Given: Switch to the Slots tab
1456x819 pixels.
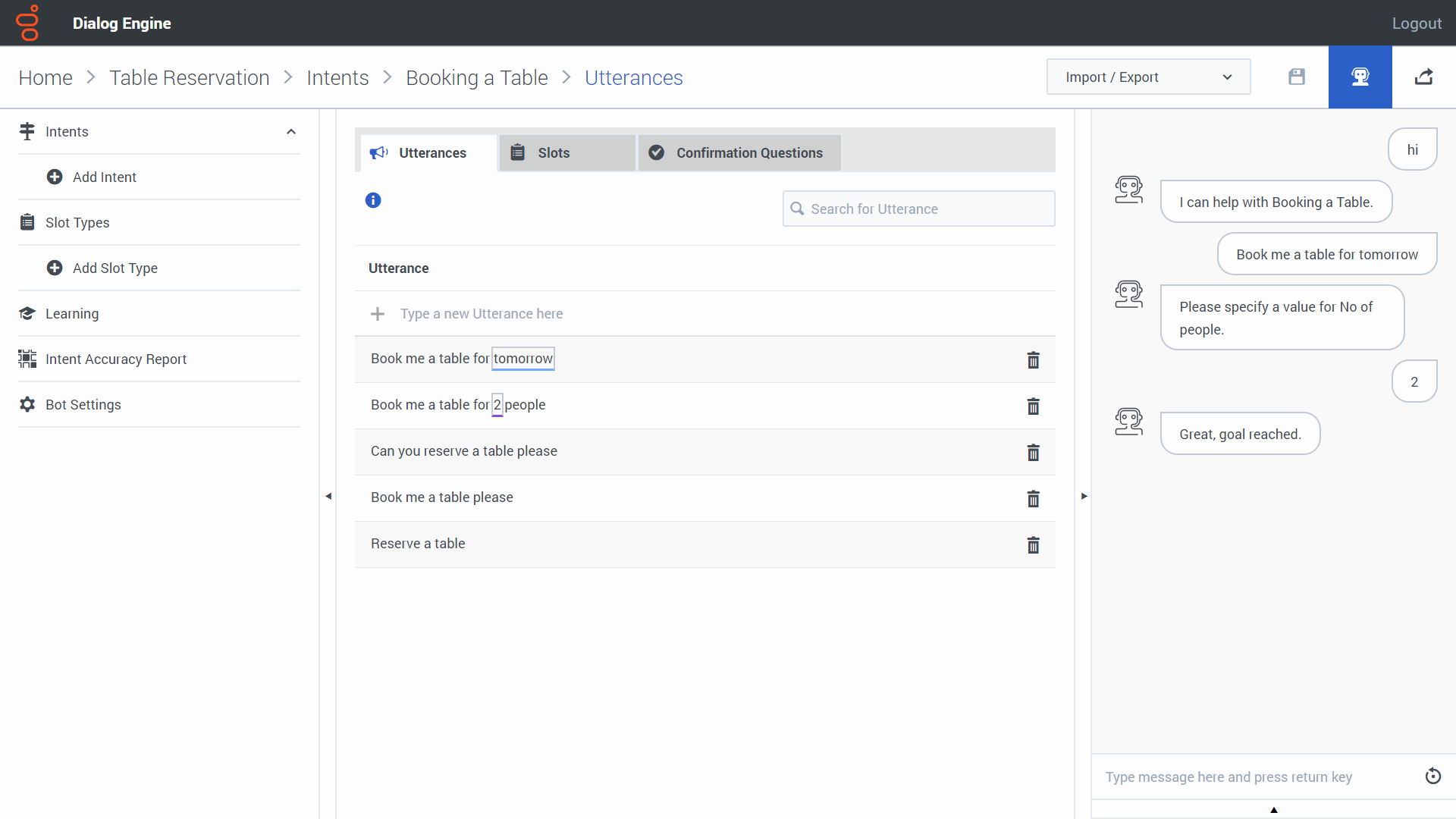Looking at the screenshot, I should (554, 152).
